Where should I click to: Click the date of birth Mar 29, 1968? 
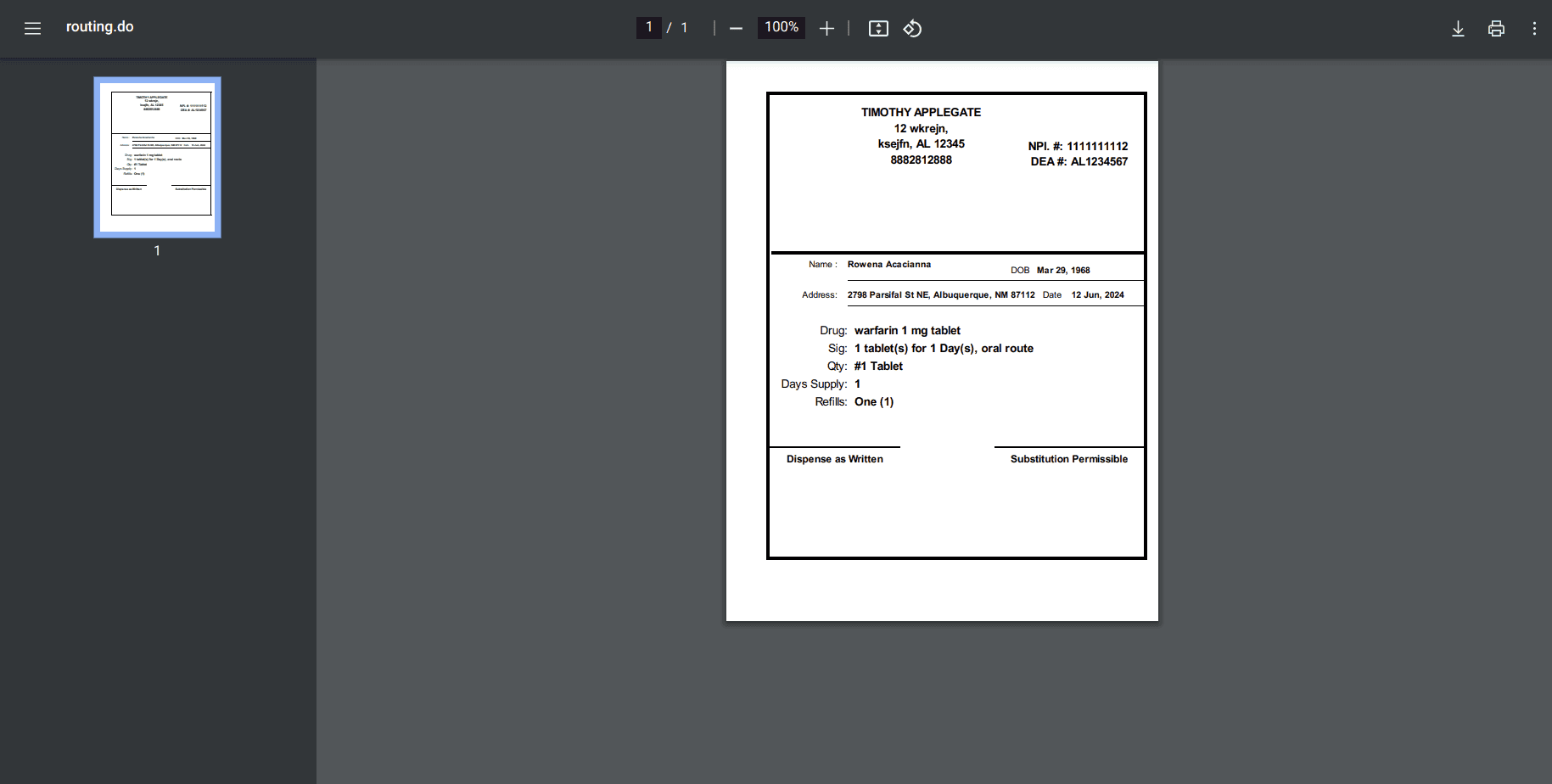tap(1063, 271)
